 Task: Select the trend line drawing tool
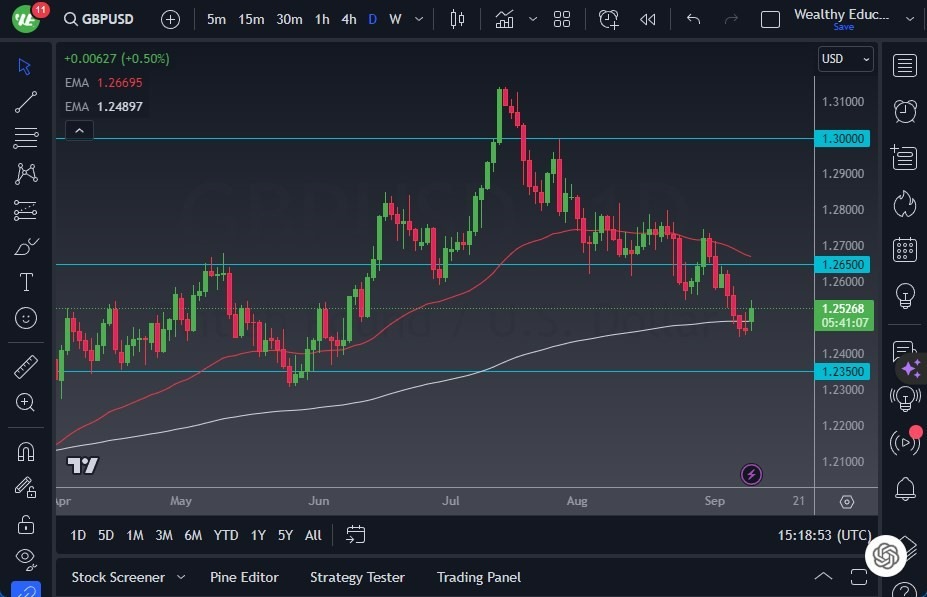tap(25, 102)
